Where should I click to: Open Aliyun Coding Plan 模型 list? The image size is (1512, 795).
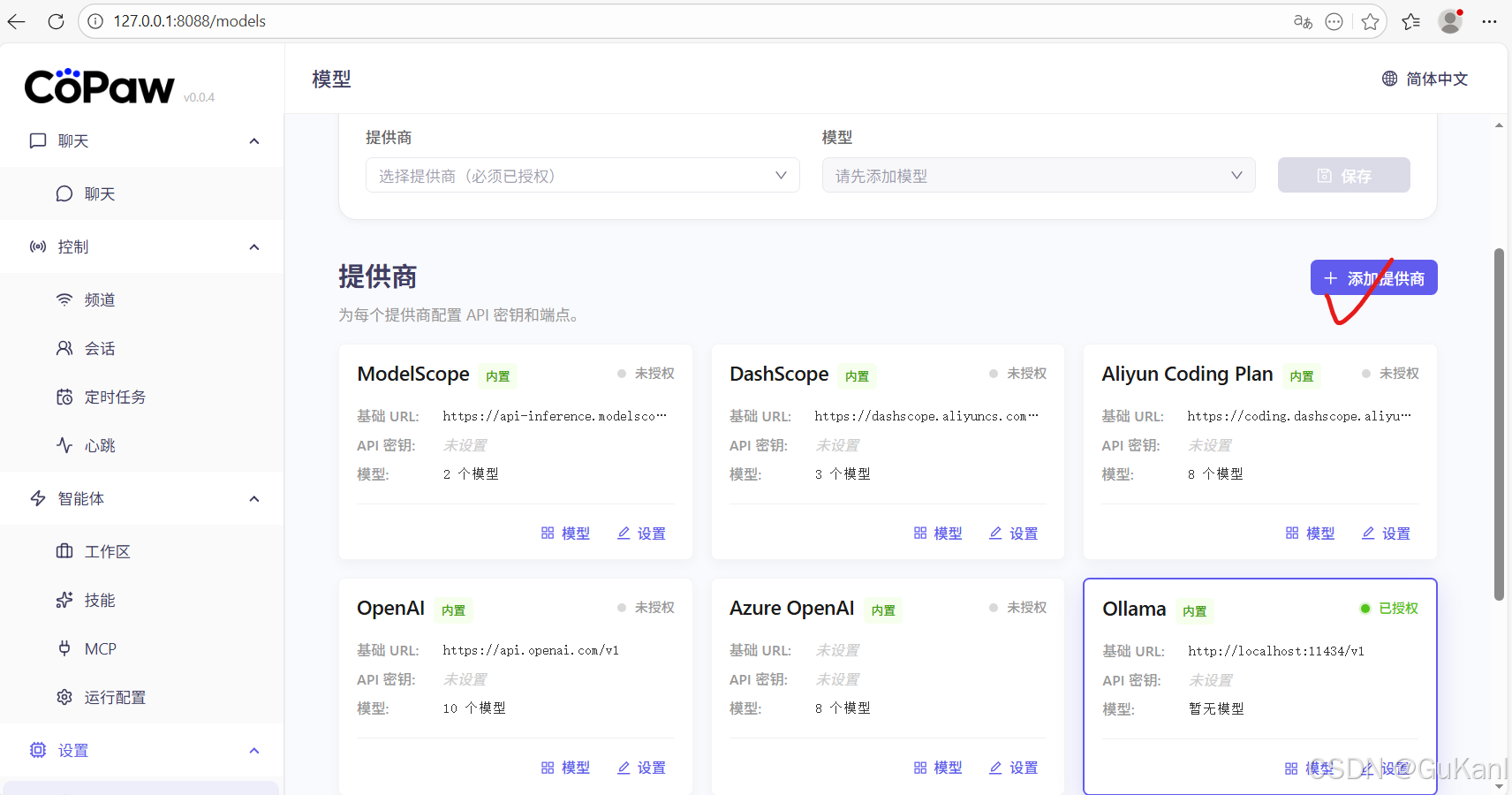[x=1310, y=534]
